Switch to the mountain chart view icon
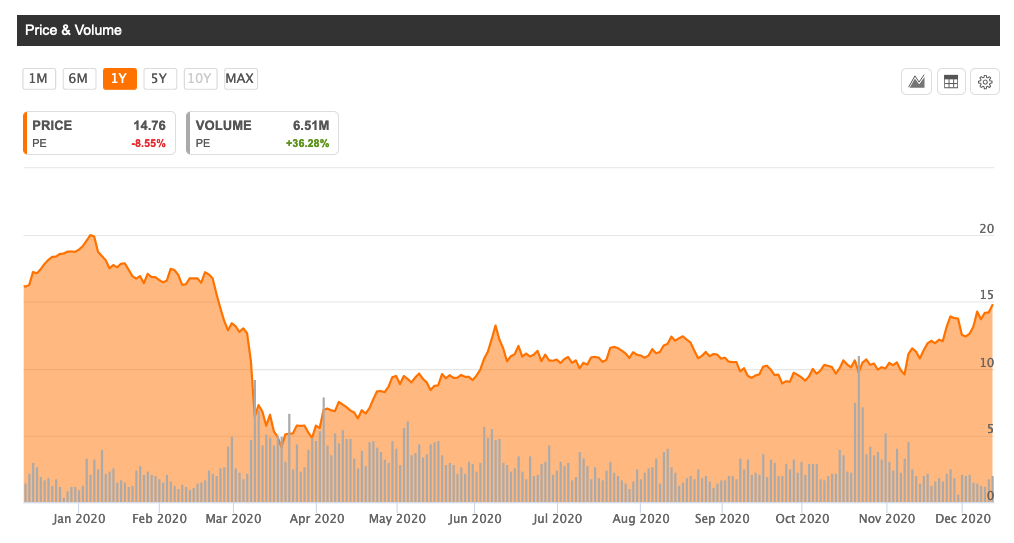The image size is (1014, 543). tap(917, 82)
